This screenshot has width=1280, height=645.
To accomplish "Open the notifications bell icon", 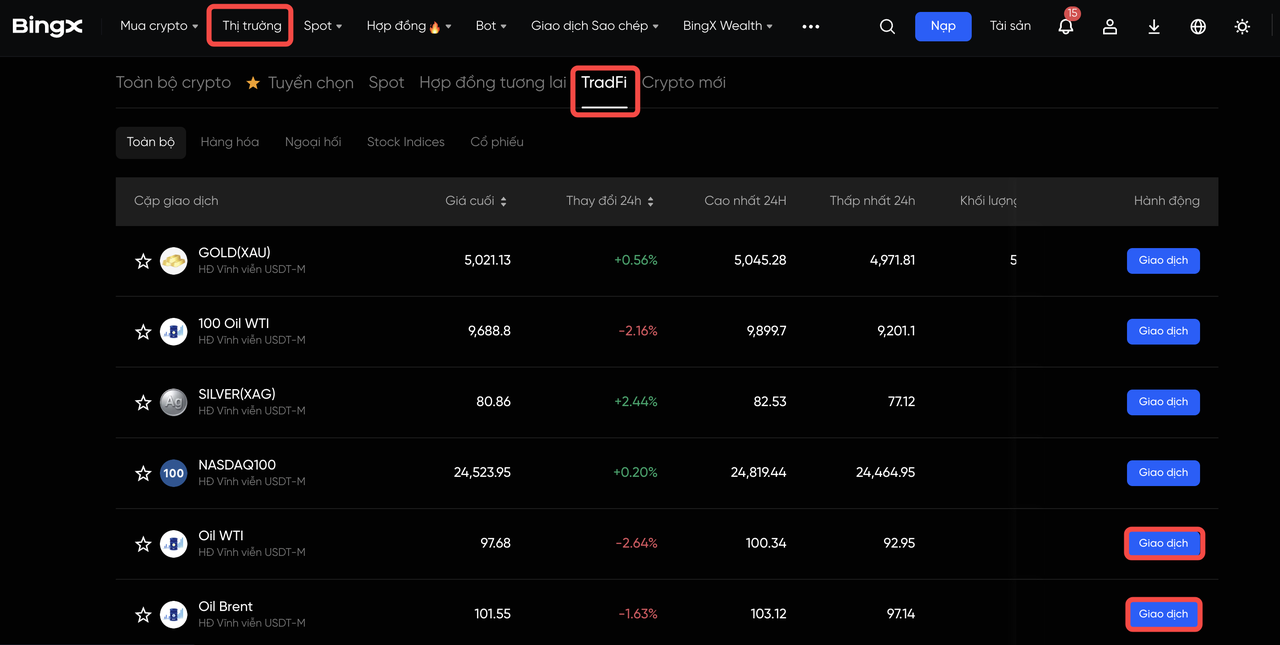I will click(x=1066, y=27).
